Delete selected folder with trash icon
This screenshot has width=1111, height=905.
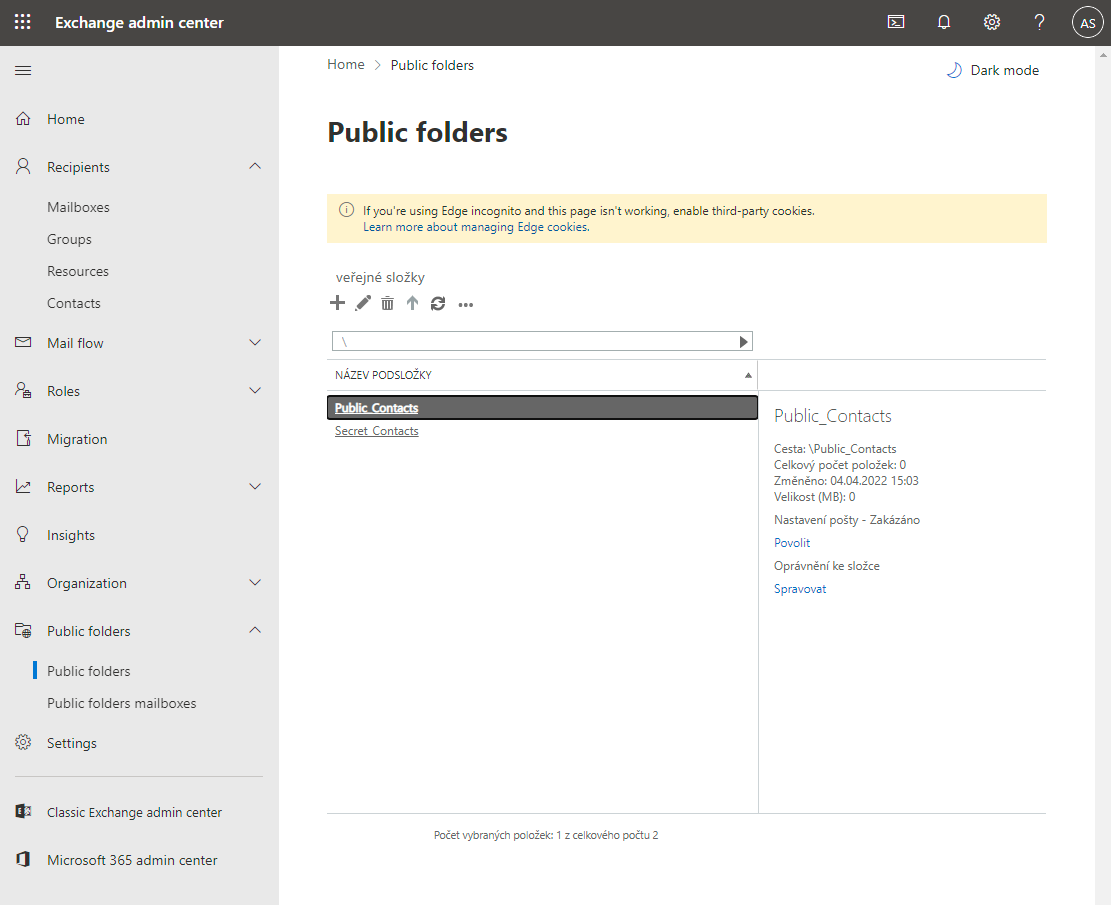tap(388, 303)
